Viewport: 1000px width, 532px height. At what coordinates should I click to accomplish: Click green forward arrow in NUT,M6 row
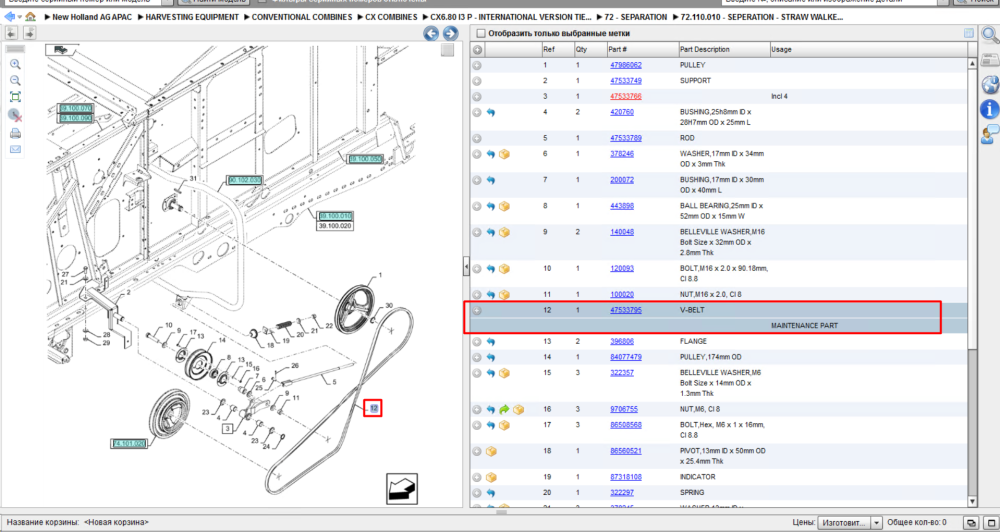pos(504,410)
